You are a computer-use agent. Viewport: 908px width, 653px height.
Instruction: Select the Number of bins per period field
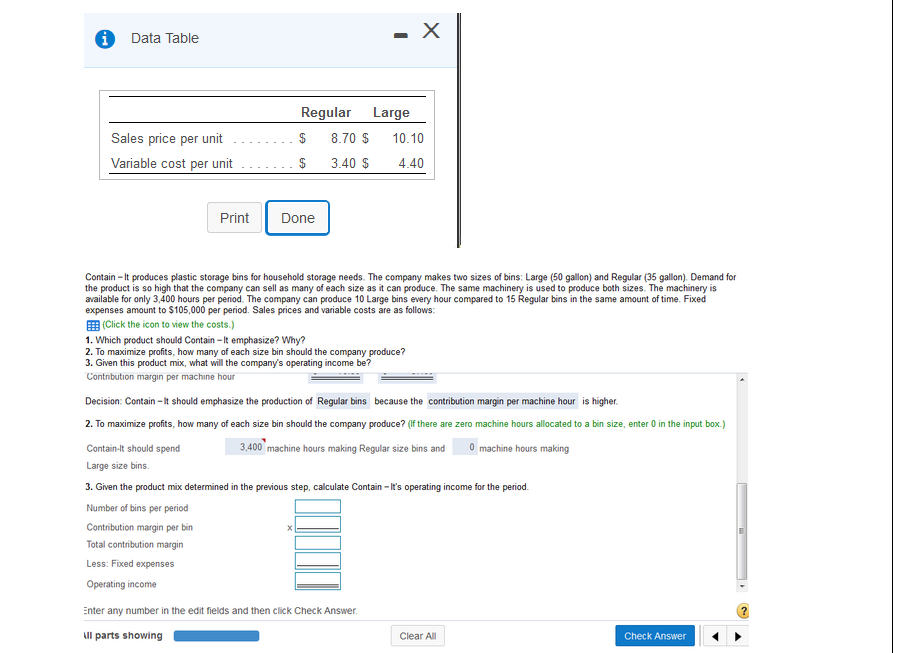point(317,506)
